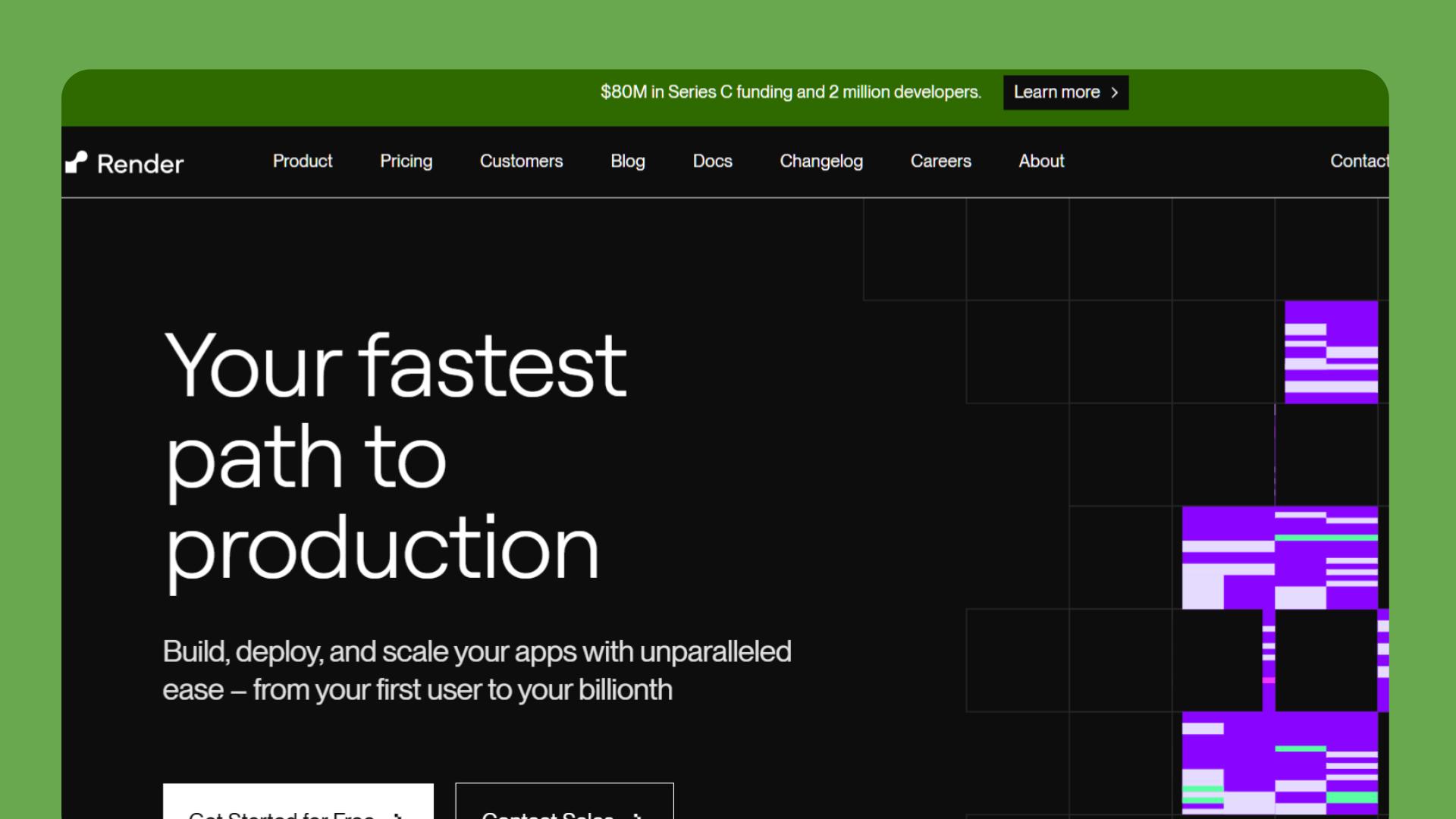Click the topmost purple animated grid tile
1456x819 pixels.
tap(1331, 352)
